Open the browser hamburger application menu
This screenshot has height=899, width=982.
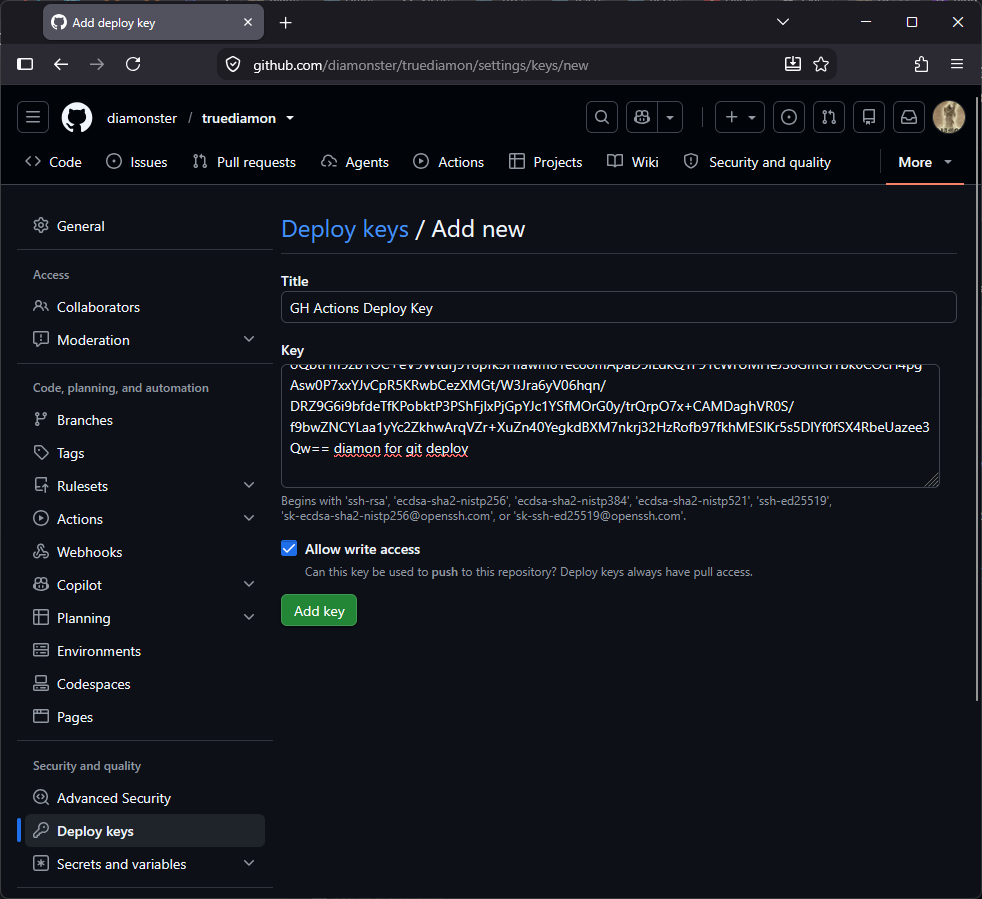pyautogui.click(x=956, y=64)
